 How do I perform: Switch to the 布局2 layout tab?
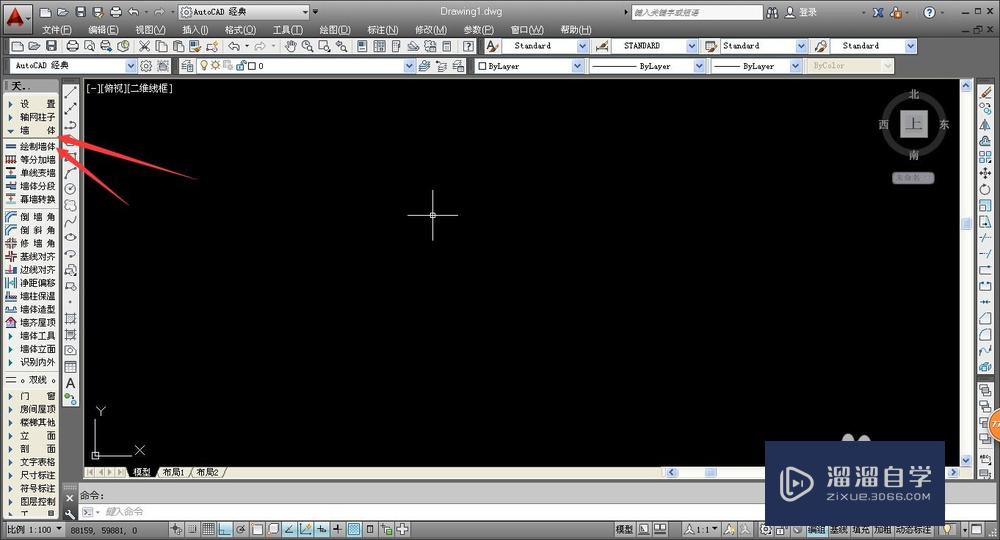coord(207,472)
